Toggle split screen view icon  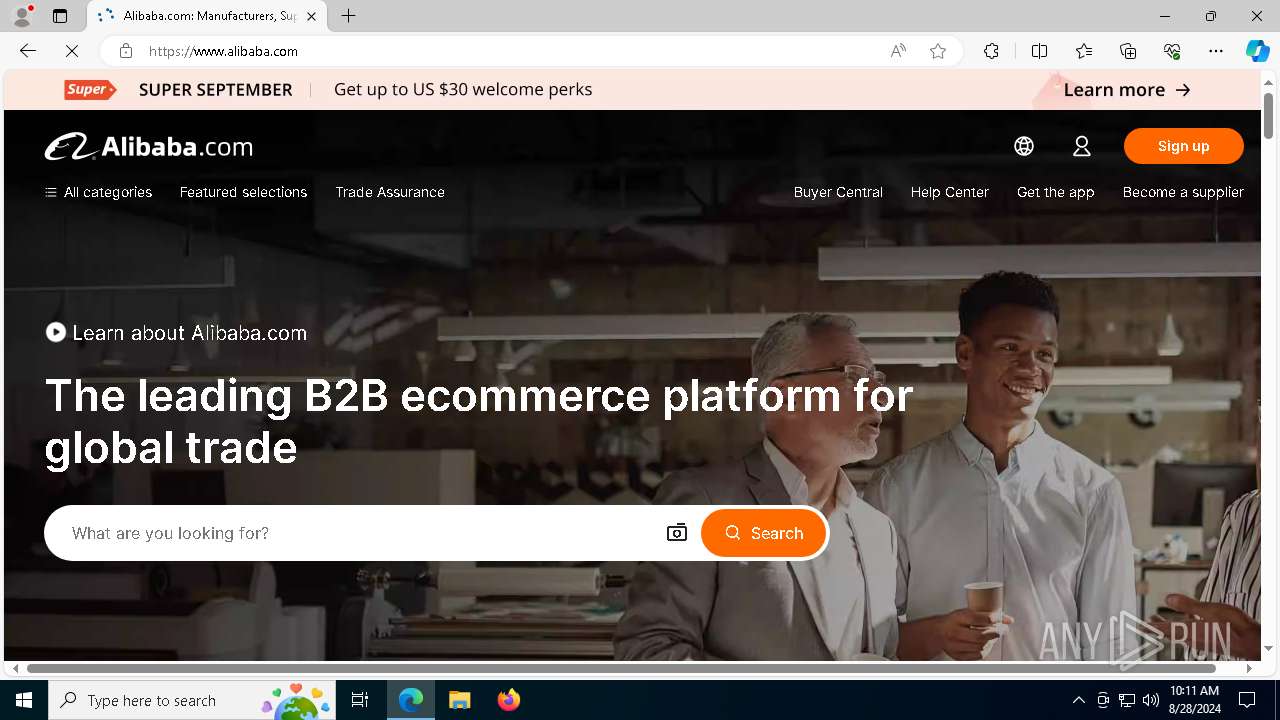(1039, 51)
